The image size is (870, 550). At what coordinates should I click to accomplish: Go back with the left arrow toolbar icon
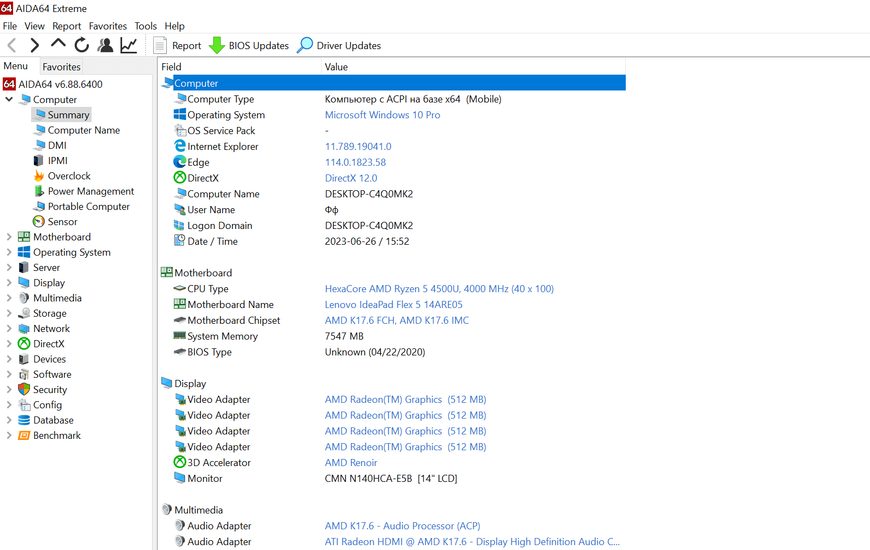[x=12, y=45]
